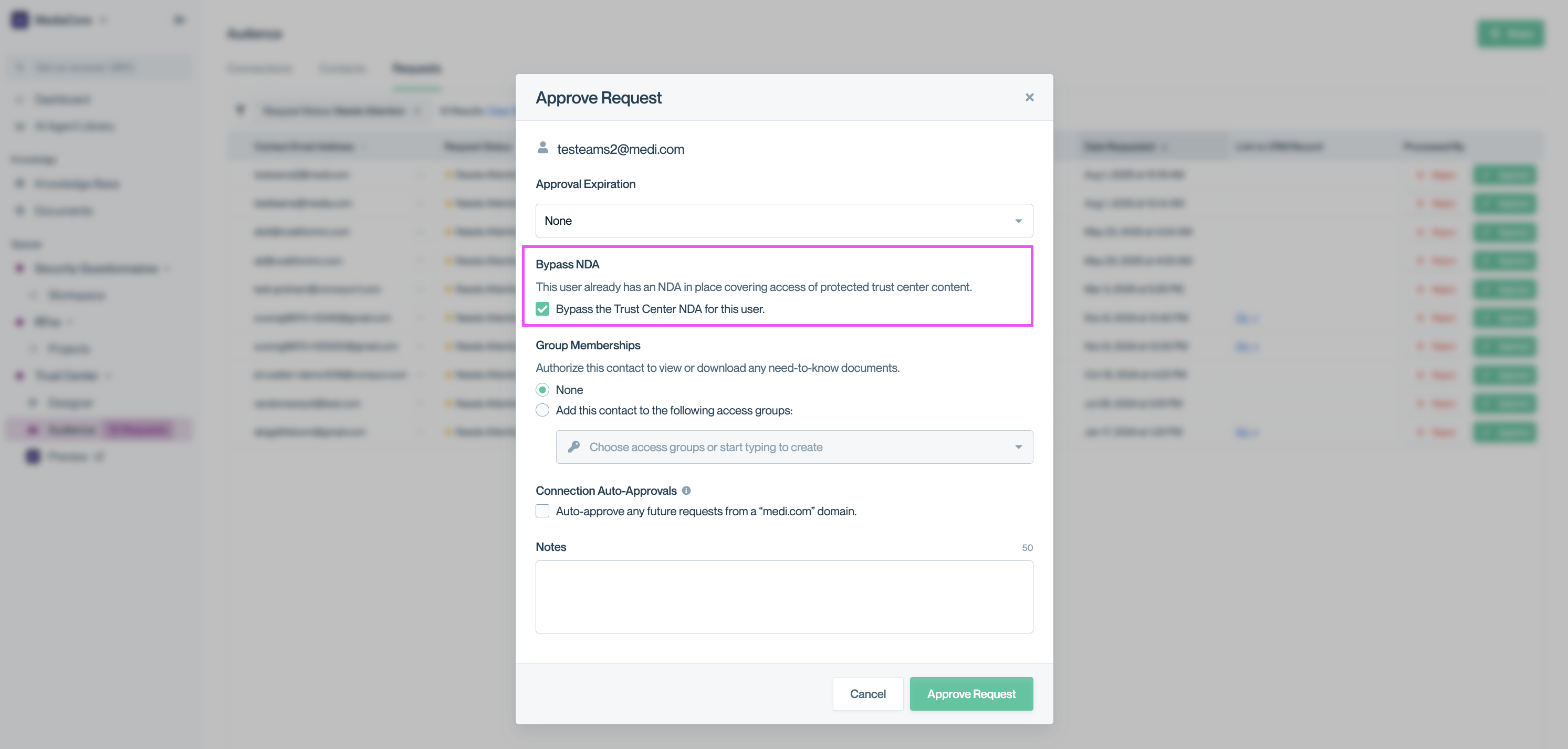The image size is (1568, 749).
Task: Click into the Notes text area
Action: (783, 596)
